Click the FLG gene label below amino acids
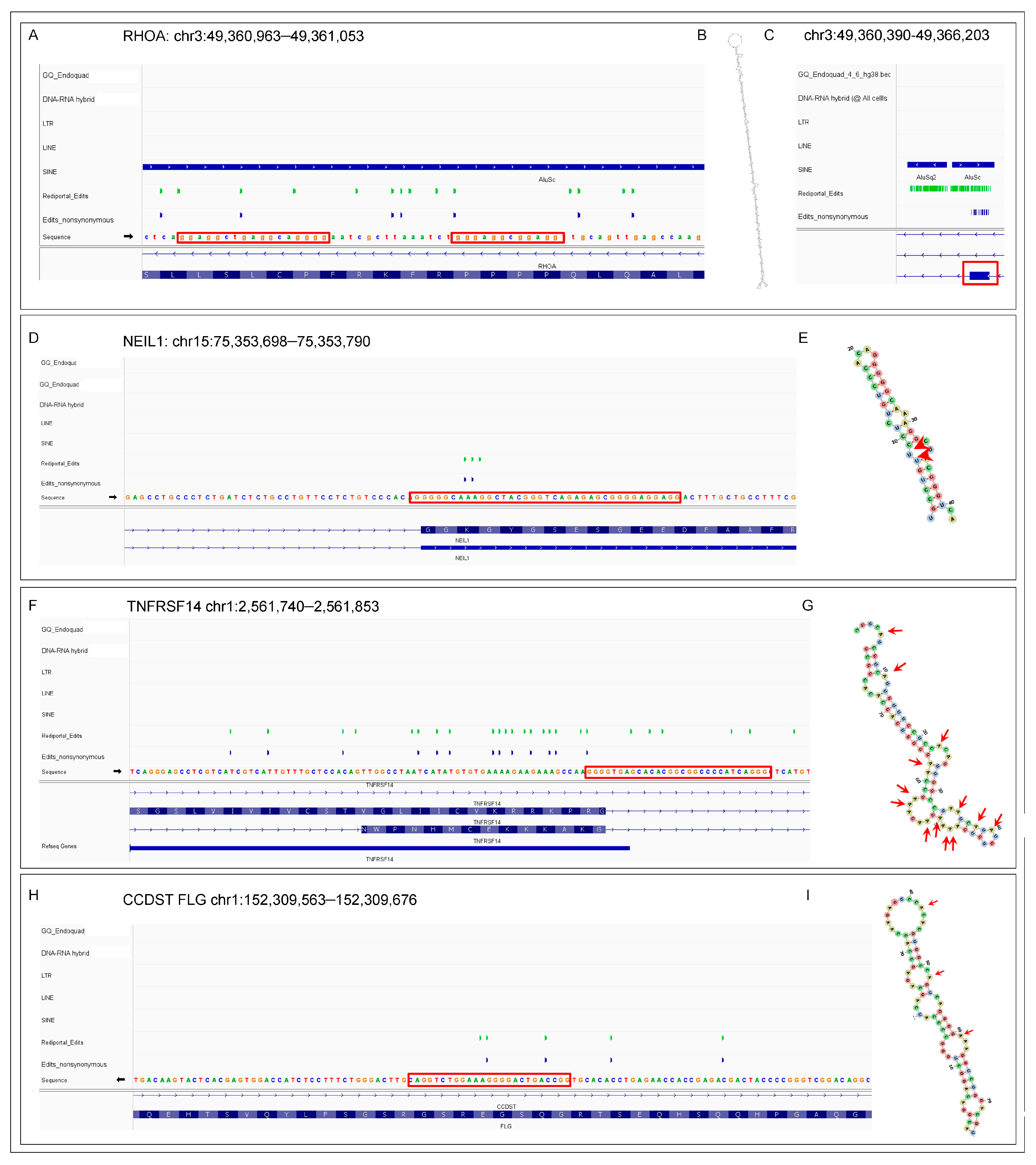 click(506, 1126)
